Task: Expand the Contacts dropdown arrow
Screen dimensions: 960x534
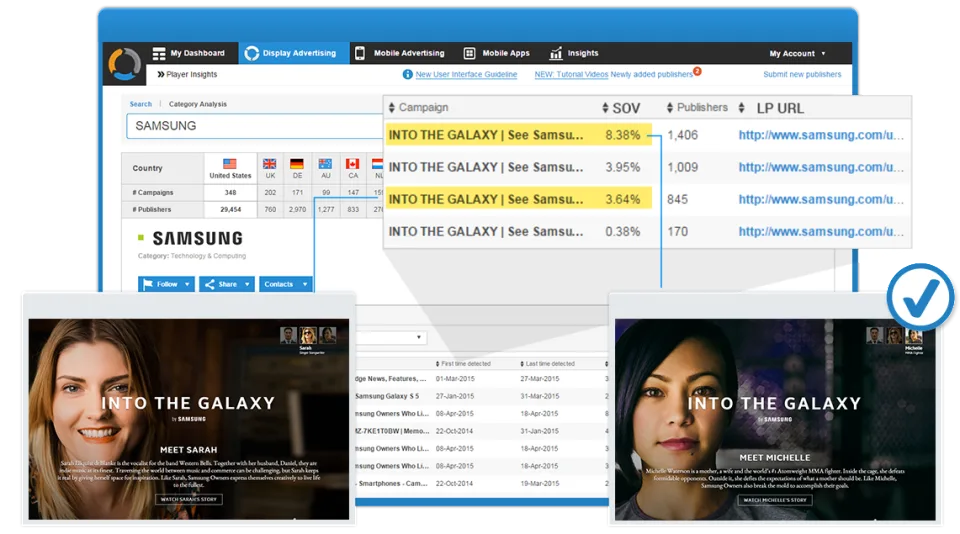Action: (305, 284)
